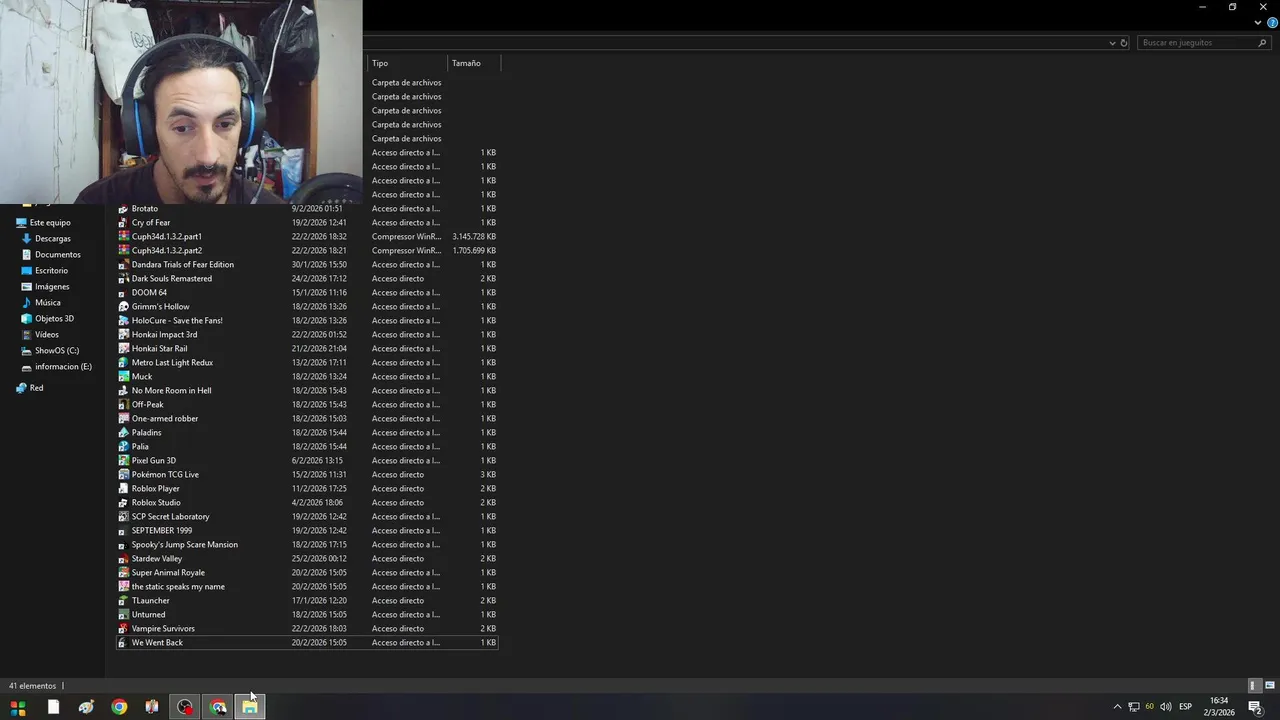Refresh the folder using the refresh icon
The height and width of the screenshot is (720, 1280).
(1124, 43)
